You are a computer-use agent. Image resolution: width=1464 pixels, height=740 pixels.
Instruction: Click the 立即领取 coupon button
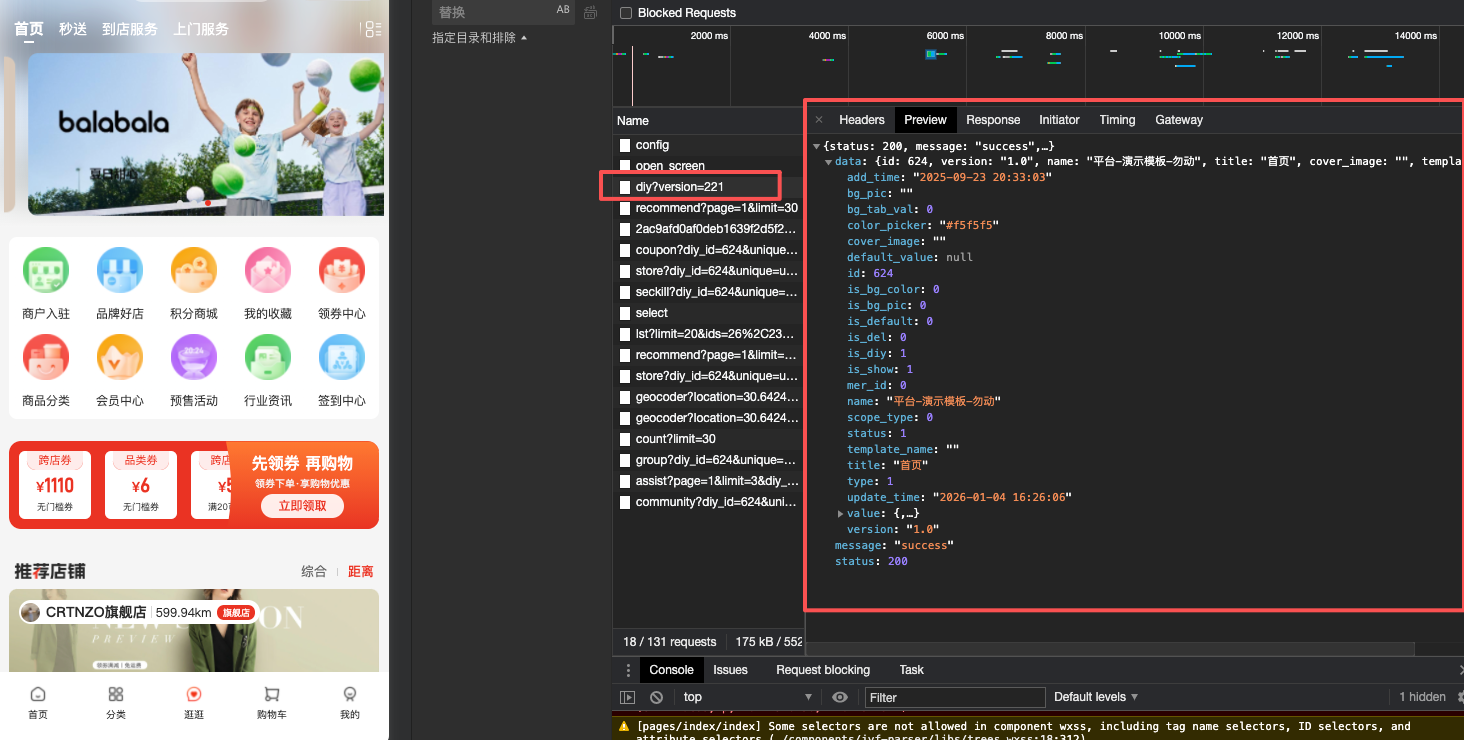pos(303,506)
